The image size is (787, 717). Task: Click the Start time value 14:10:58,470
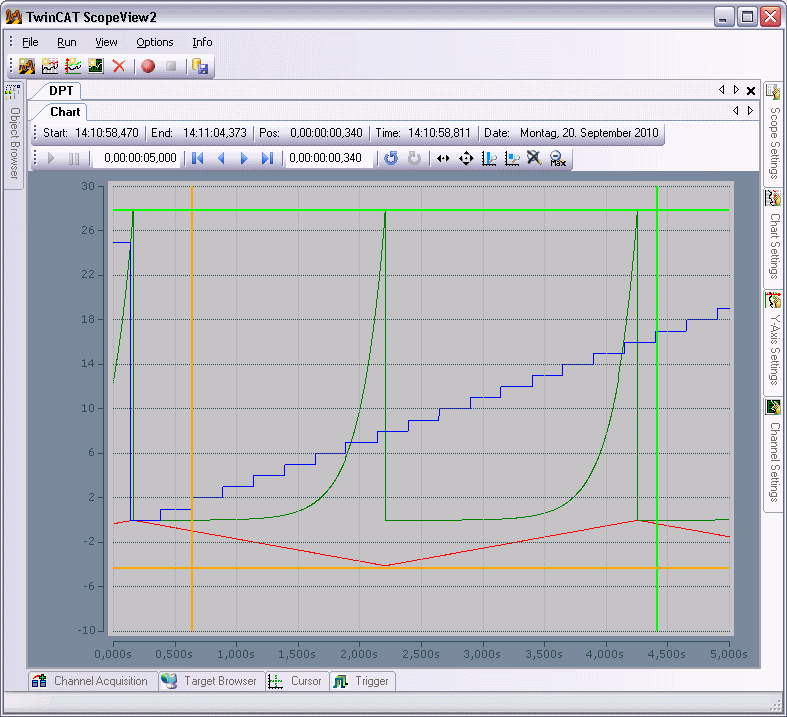coord(106,133)
